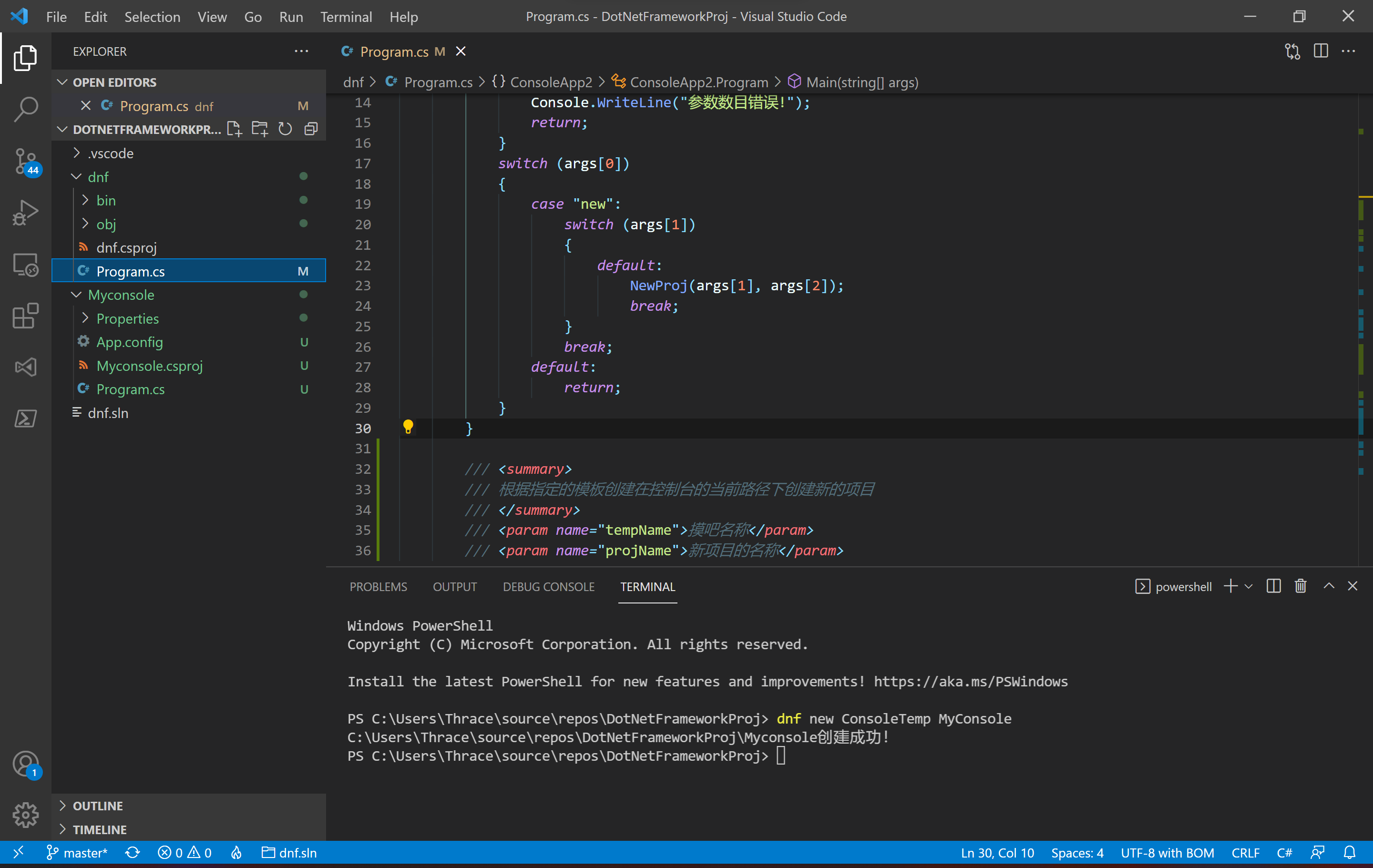
Task: Open the Search view
Action: [25, 108]
